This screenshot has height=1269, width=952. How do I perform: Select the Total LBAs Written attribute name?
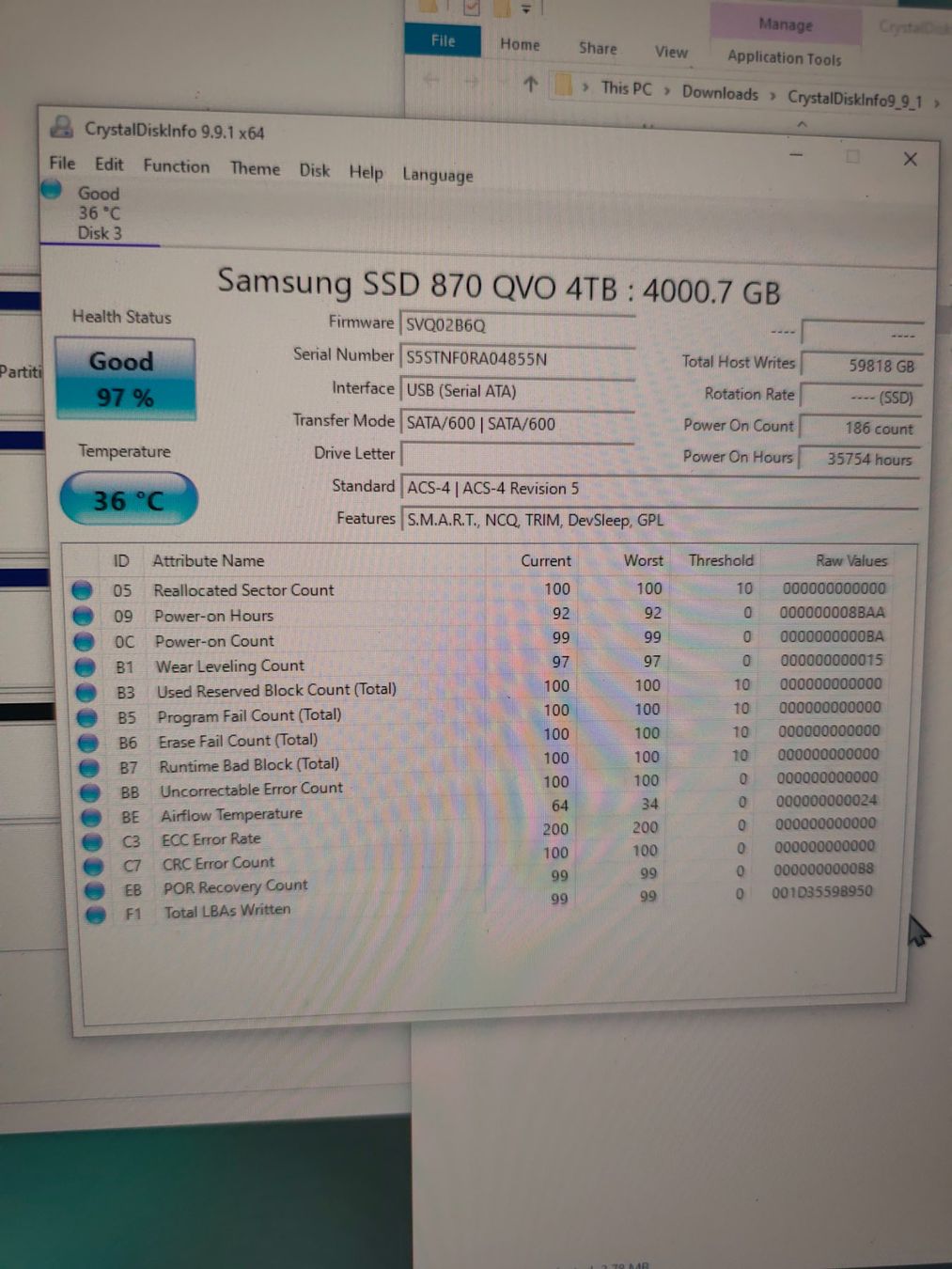227,911
